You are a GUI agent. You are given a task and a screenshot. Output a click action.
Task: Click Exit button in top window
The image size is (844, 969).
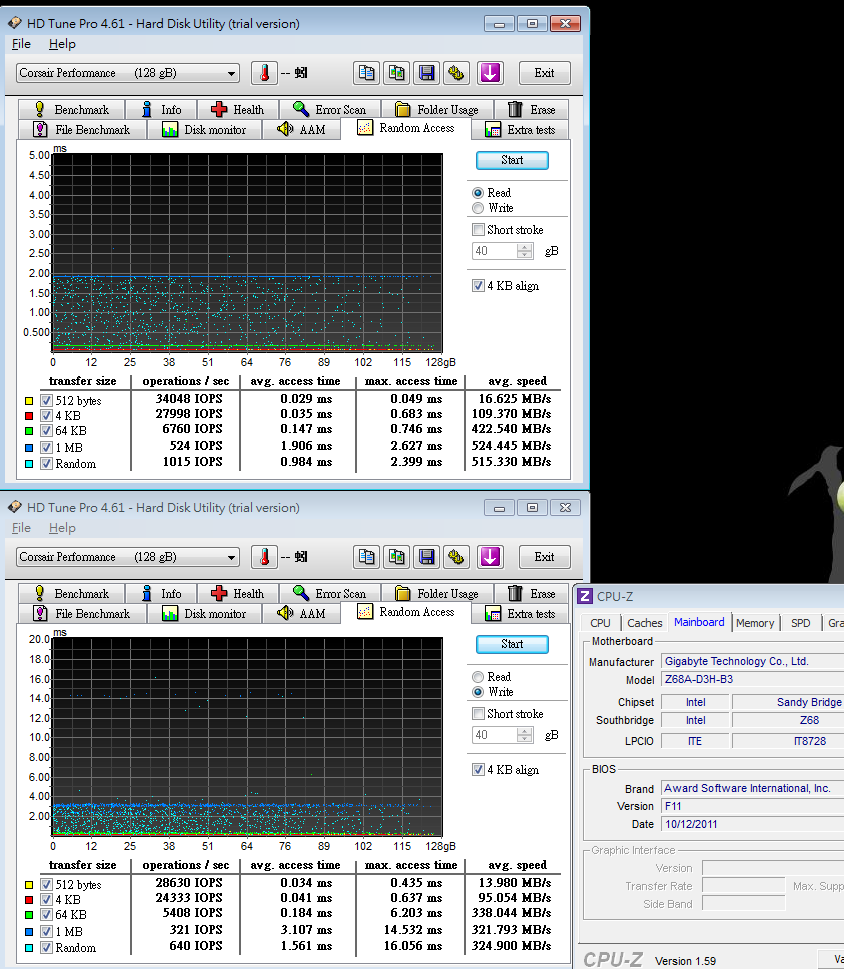coord(544,73)
